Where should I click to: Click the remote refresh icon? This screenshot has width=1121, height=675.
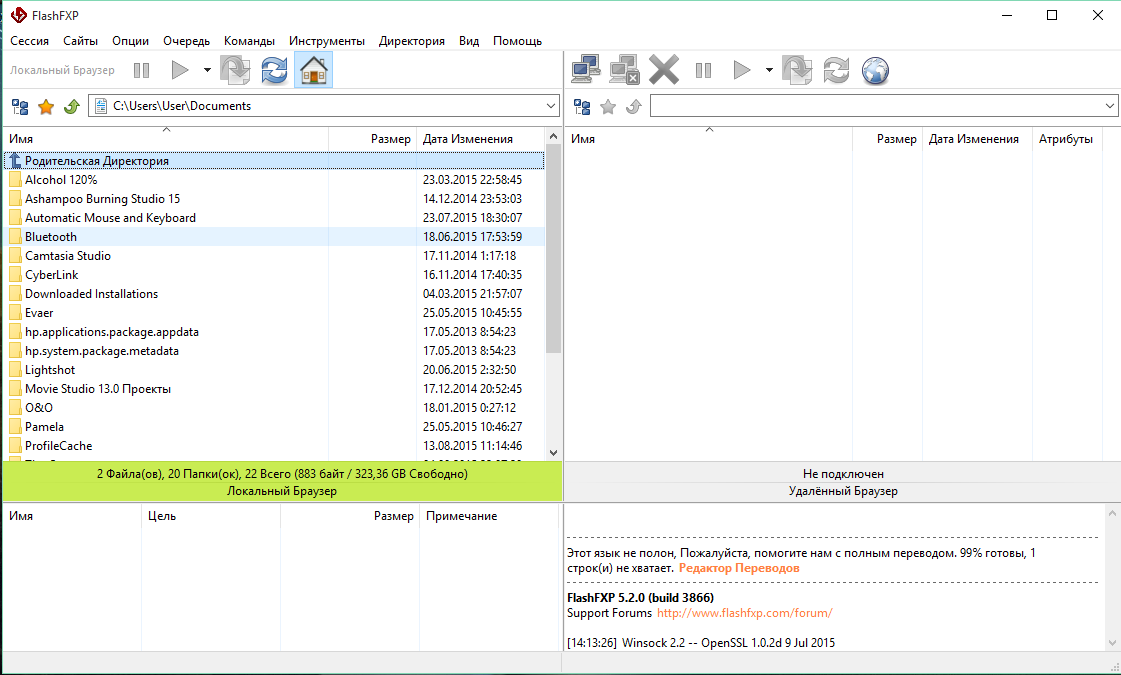coord(836,70)
